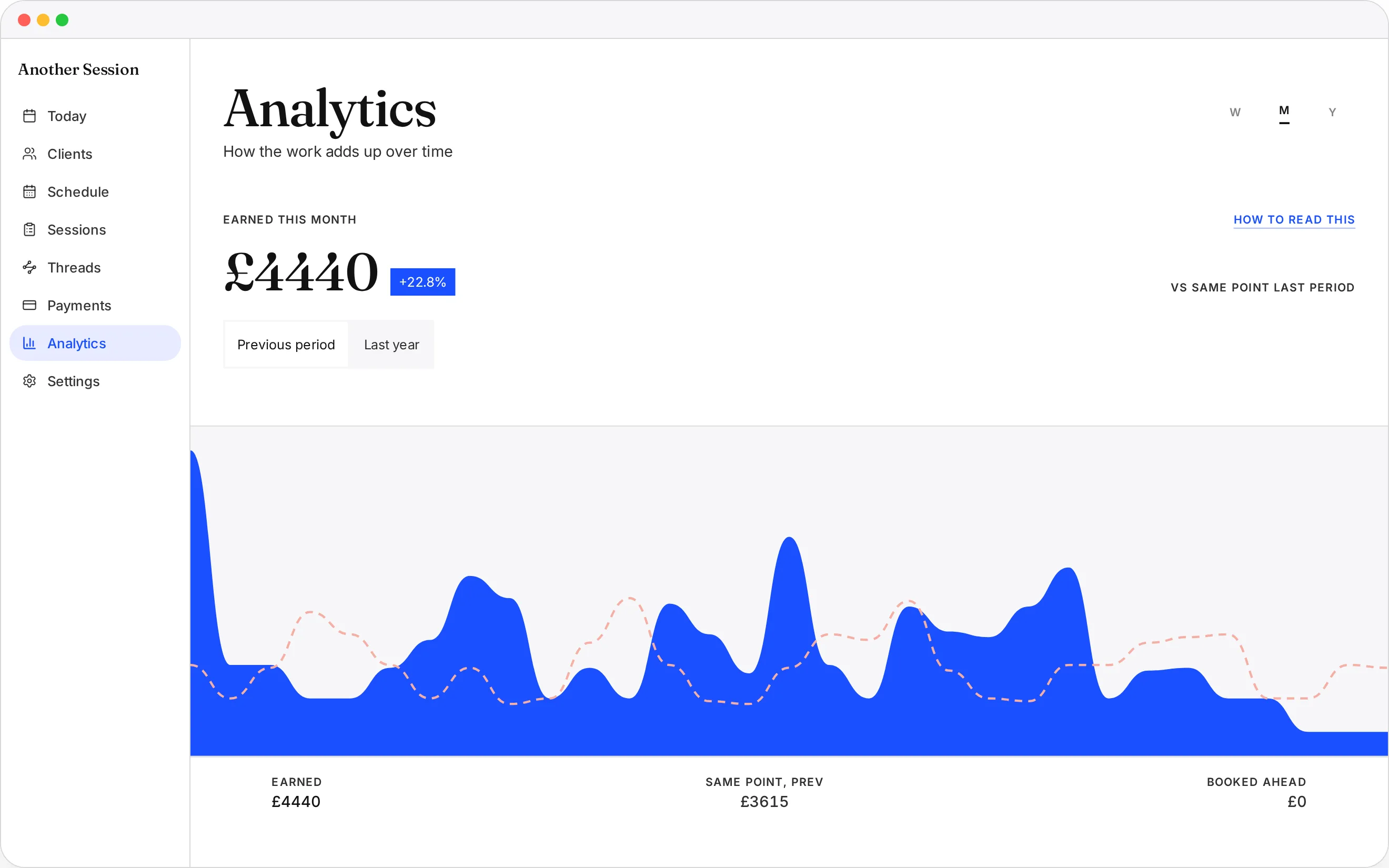Click the Settings gear icon
Image resolution: width=1389 pixels, height=868 pixels.
(29, 381)
